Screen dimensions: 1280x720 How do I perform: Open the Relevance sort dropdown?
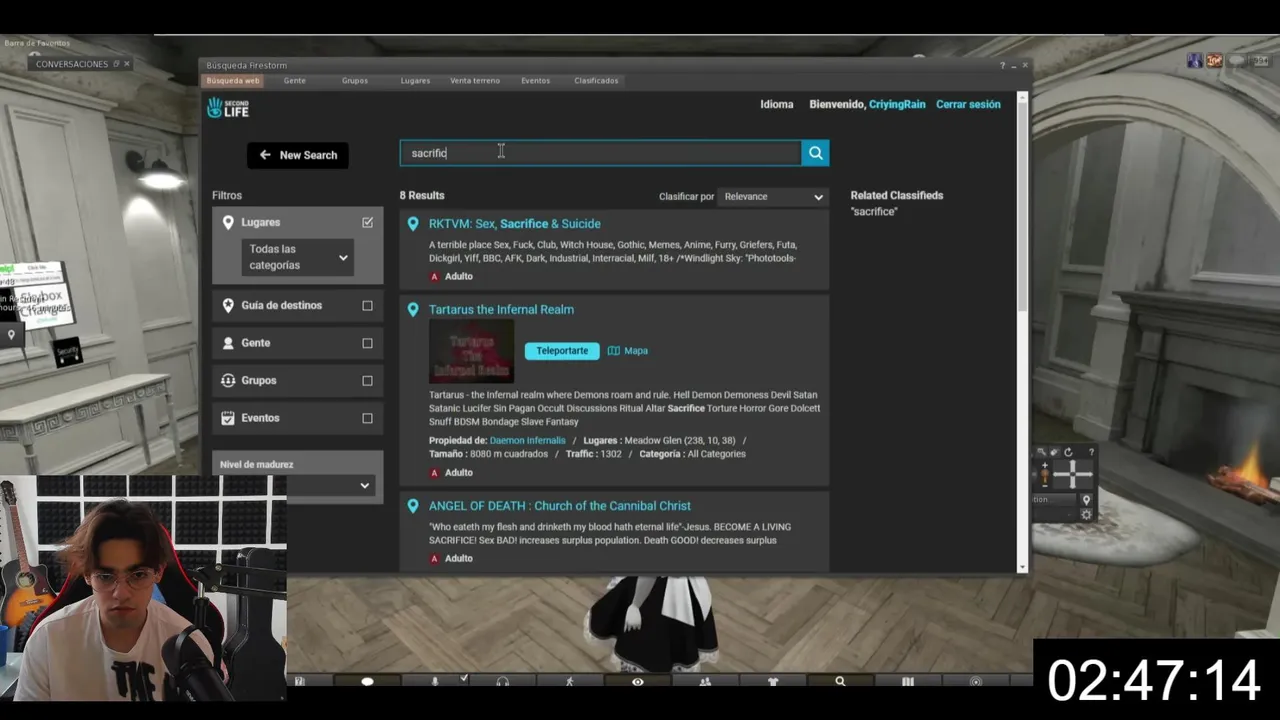774,197
